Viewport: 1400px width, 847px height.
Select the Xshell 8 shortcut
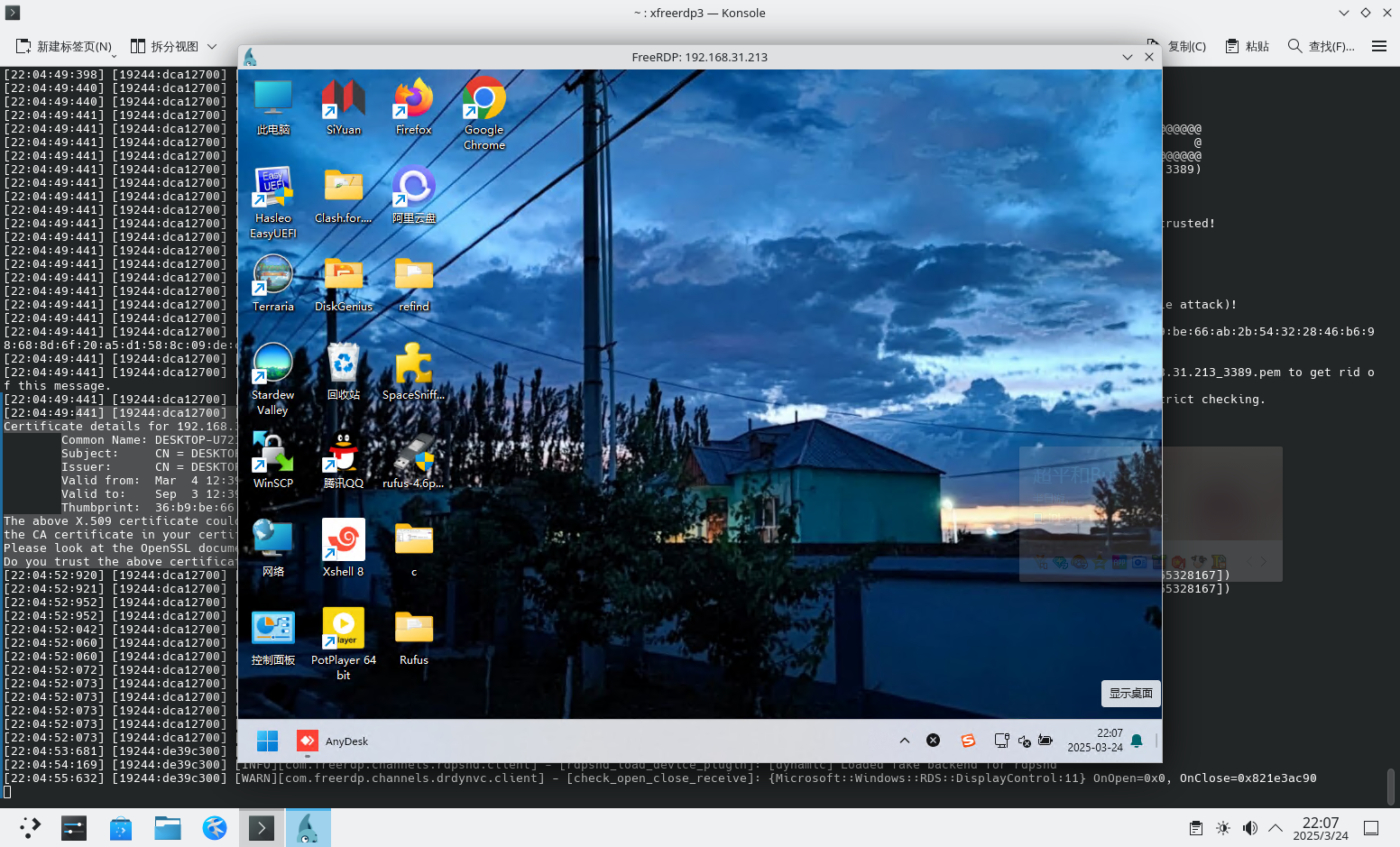pyautogui.click(x=344, y=548)
